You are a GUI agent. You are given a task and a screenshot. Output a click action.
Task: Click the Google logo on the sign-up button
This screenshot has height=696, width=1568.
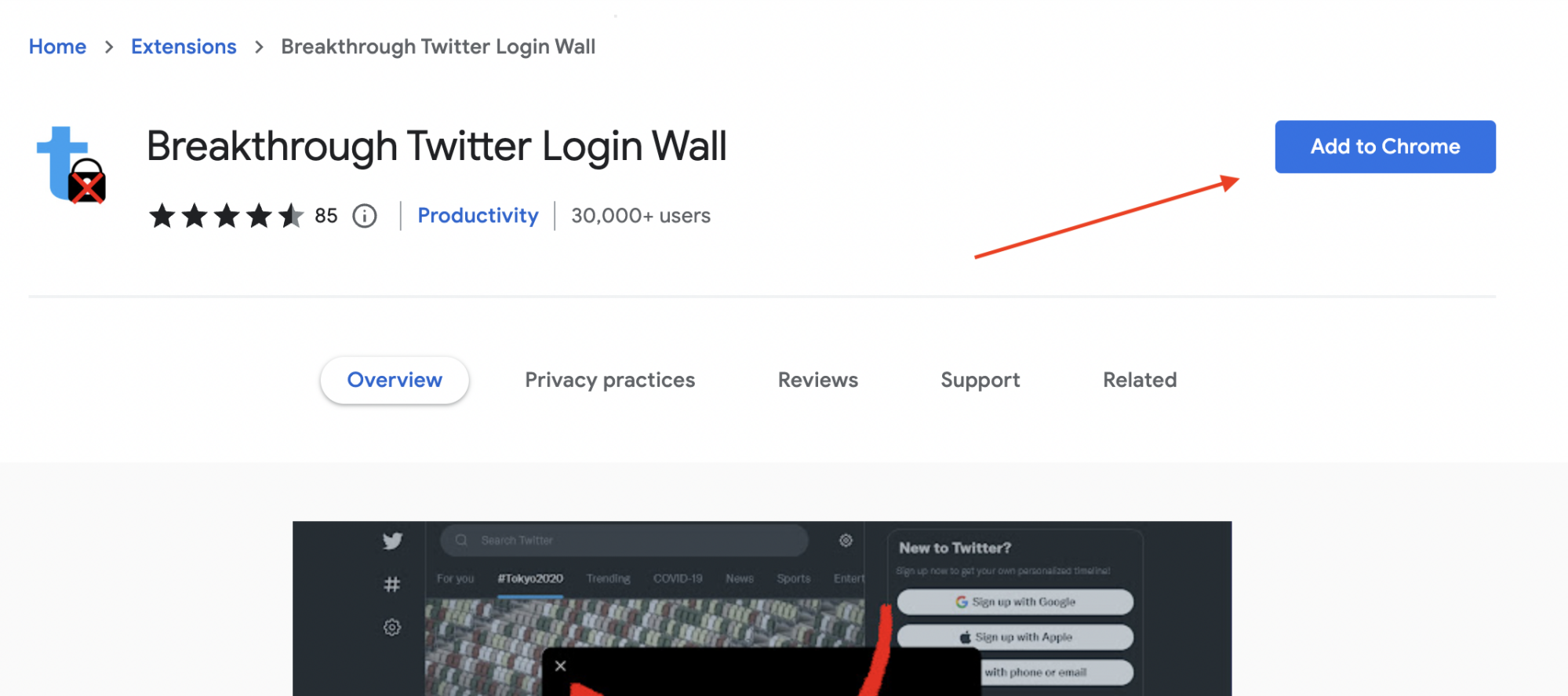click(x=962, y=602)
